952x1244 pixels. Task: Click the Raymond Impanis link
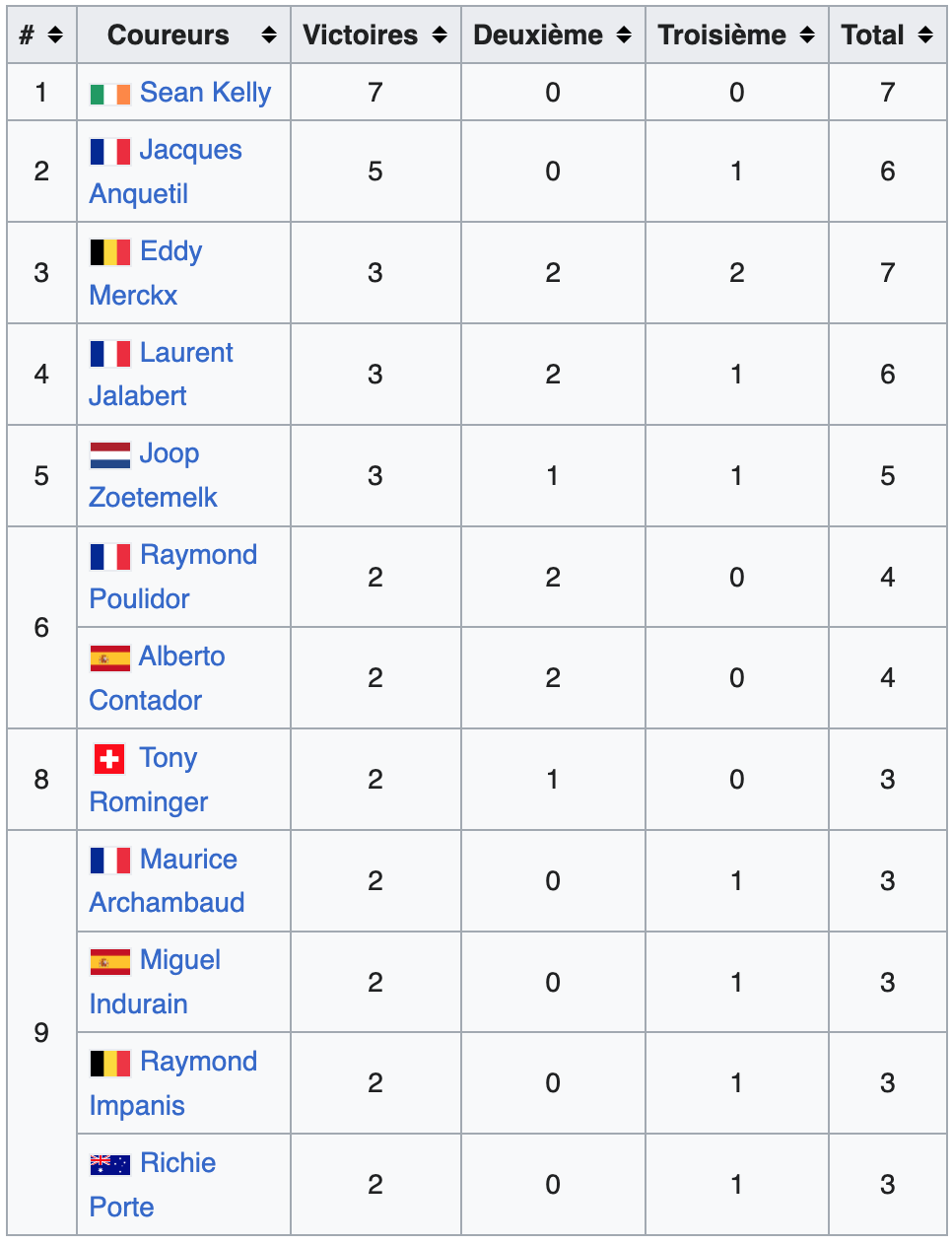tap(198, 1062)
